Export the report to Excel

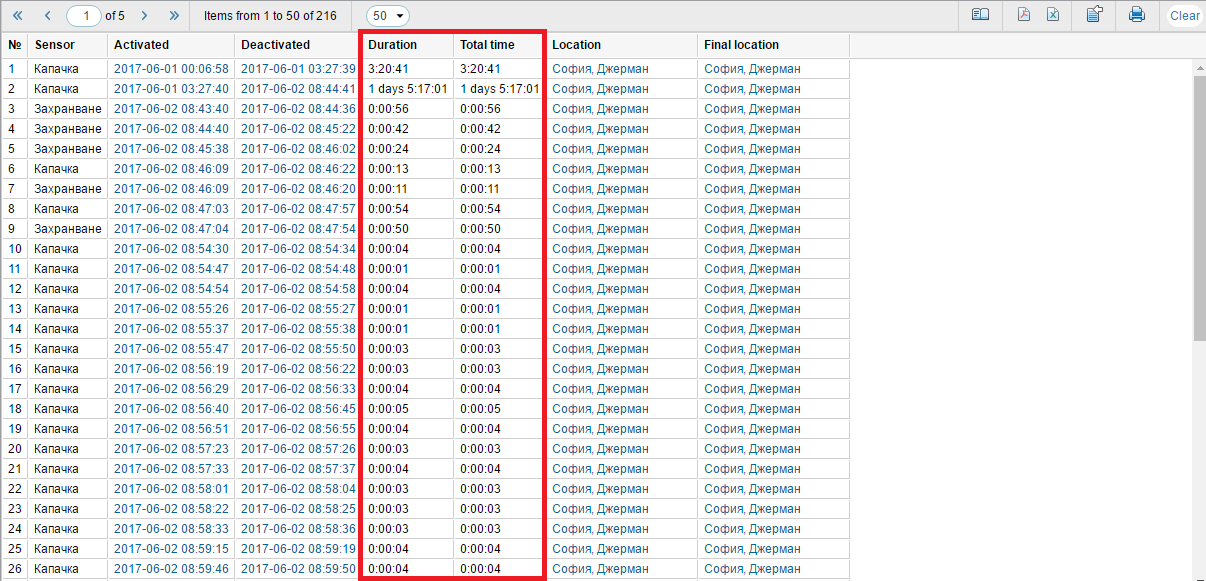click(x=1053, y=15)
